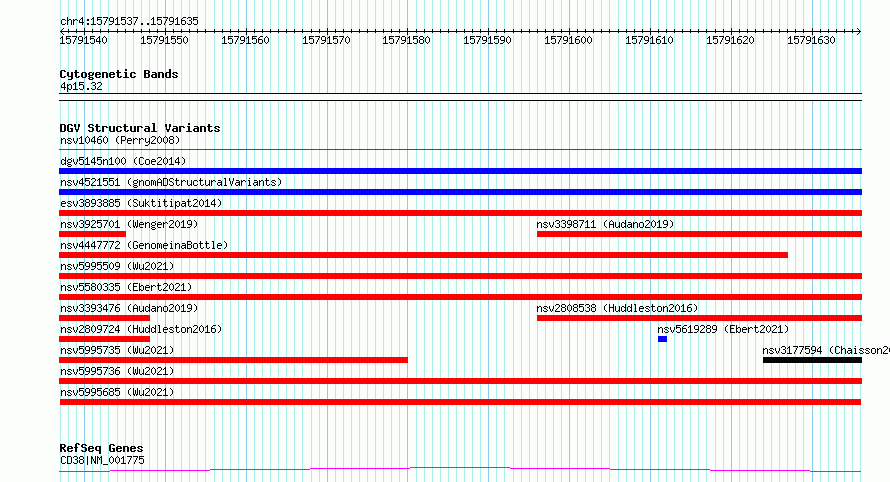Click nsv5995736 (Wu2021) label
This screenshot has width=890, height=482.
point(117,371)
